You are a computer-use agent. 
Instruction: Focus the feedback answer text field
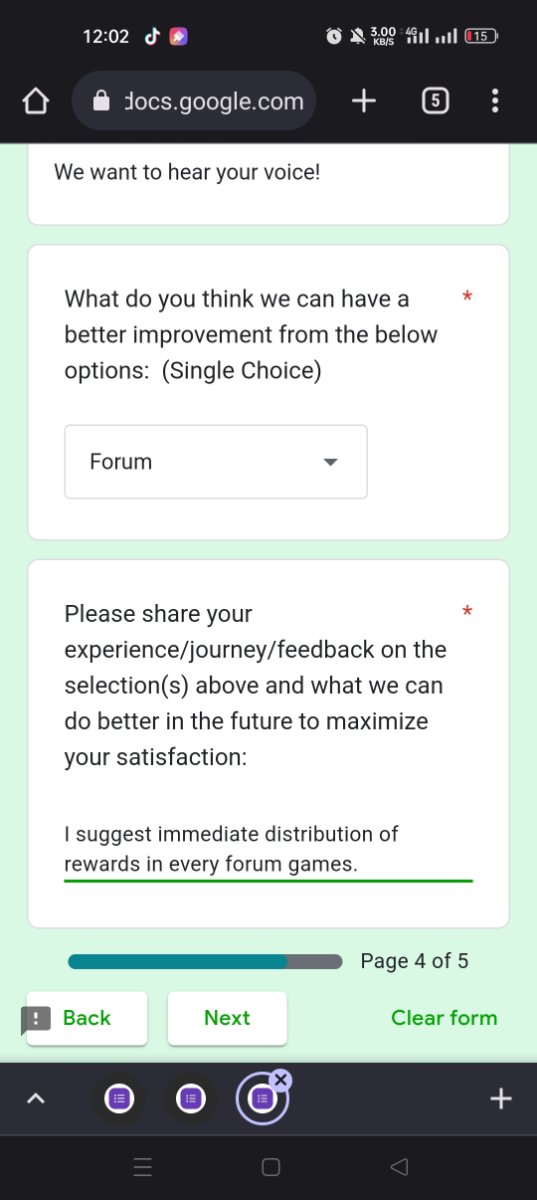coord(268,849)
